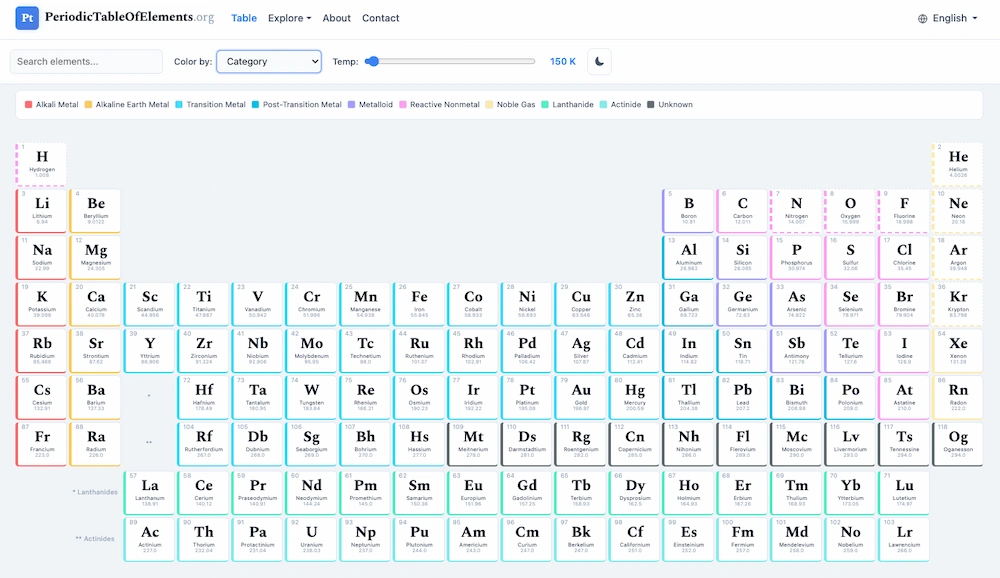1000x578 pixels.
Task: Open the Explore dropdown menu
Action: 291,17
